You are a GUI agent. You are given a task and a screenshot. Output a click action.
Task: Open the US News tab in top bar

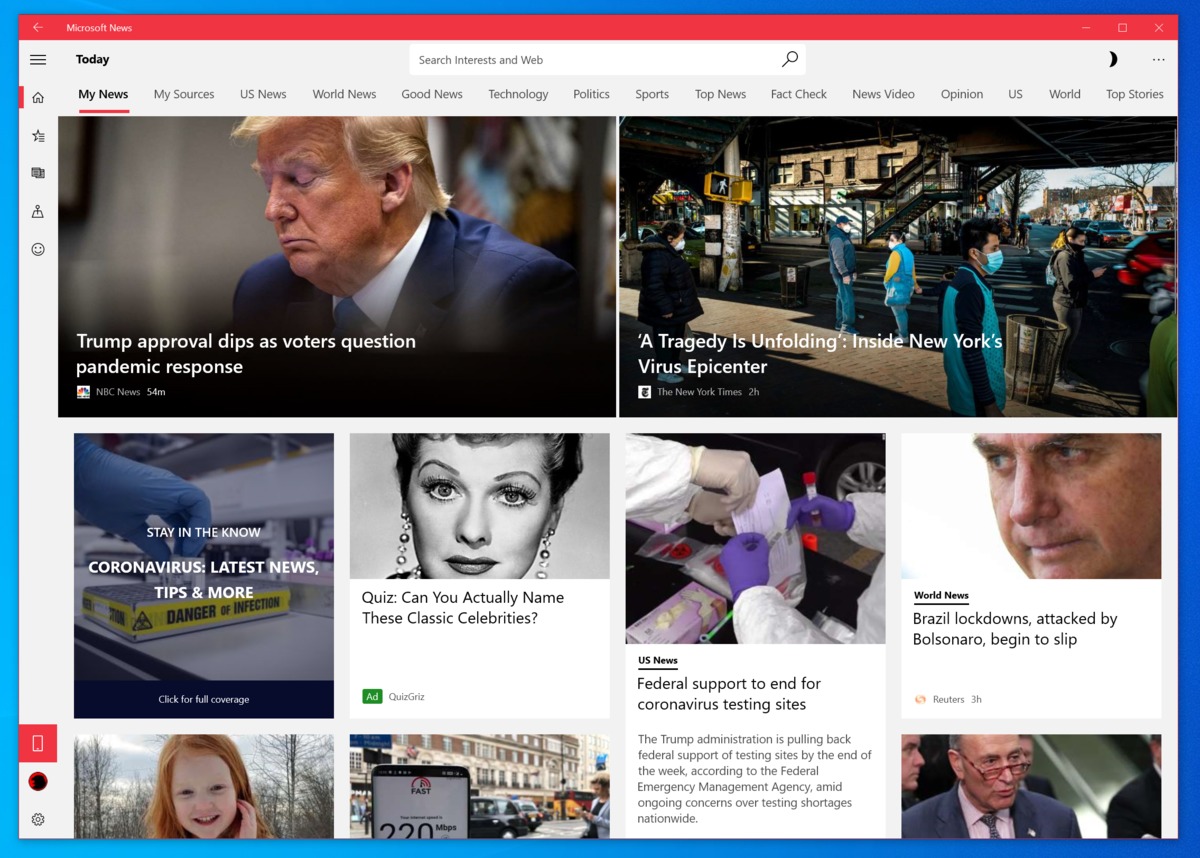(x=263, y=94)
